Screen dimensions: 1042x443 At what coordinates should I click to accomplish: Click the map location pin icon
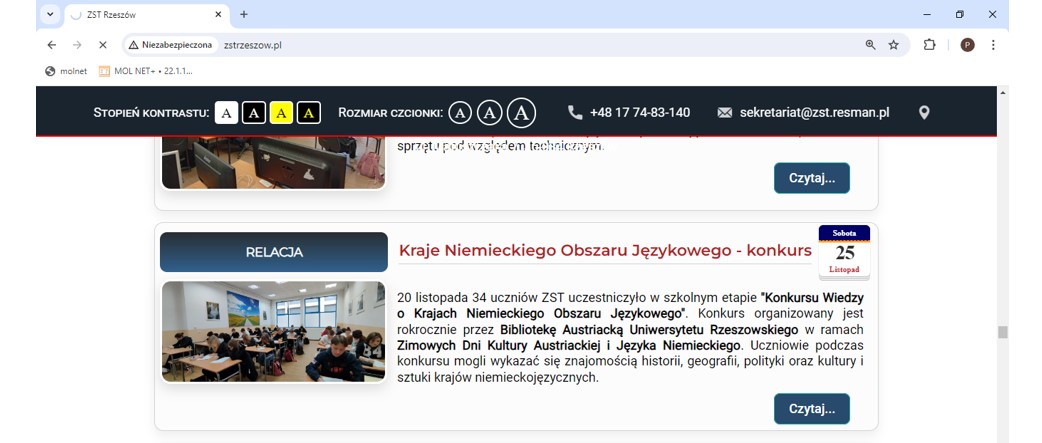point(924,113)
